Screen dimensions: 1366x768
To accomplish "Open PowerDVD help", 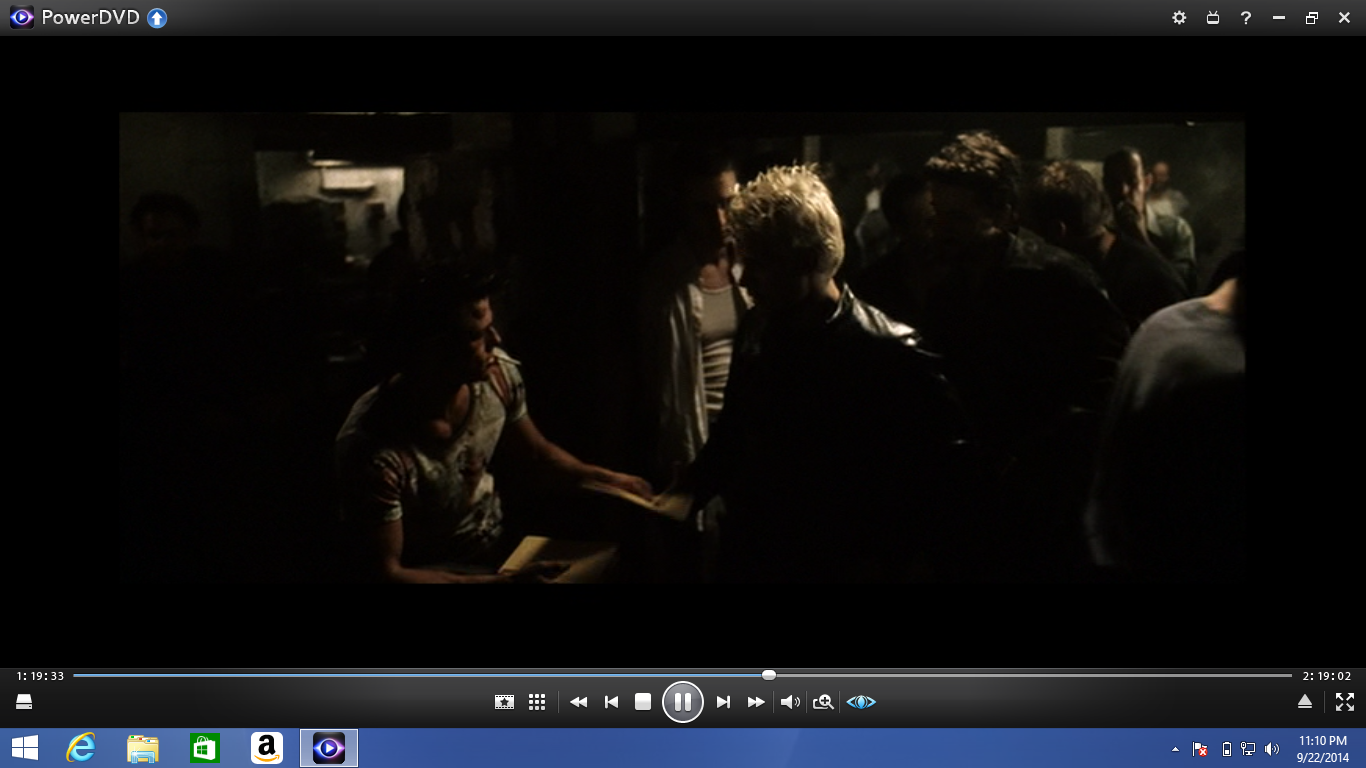I will pos(1246,18).
